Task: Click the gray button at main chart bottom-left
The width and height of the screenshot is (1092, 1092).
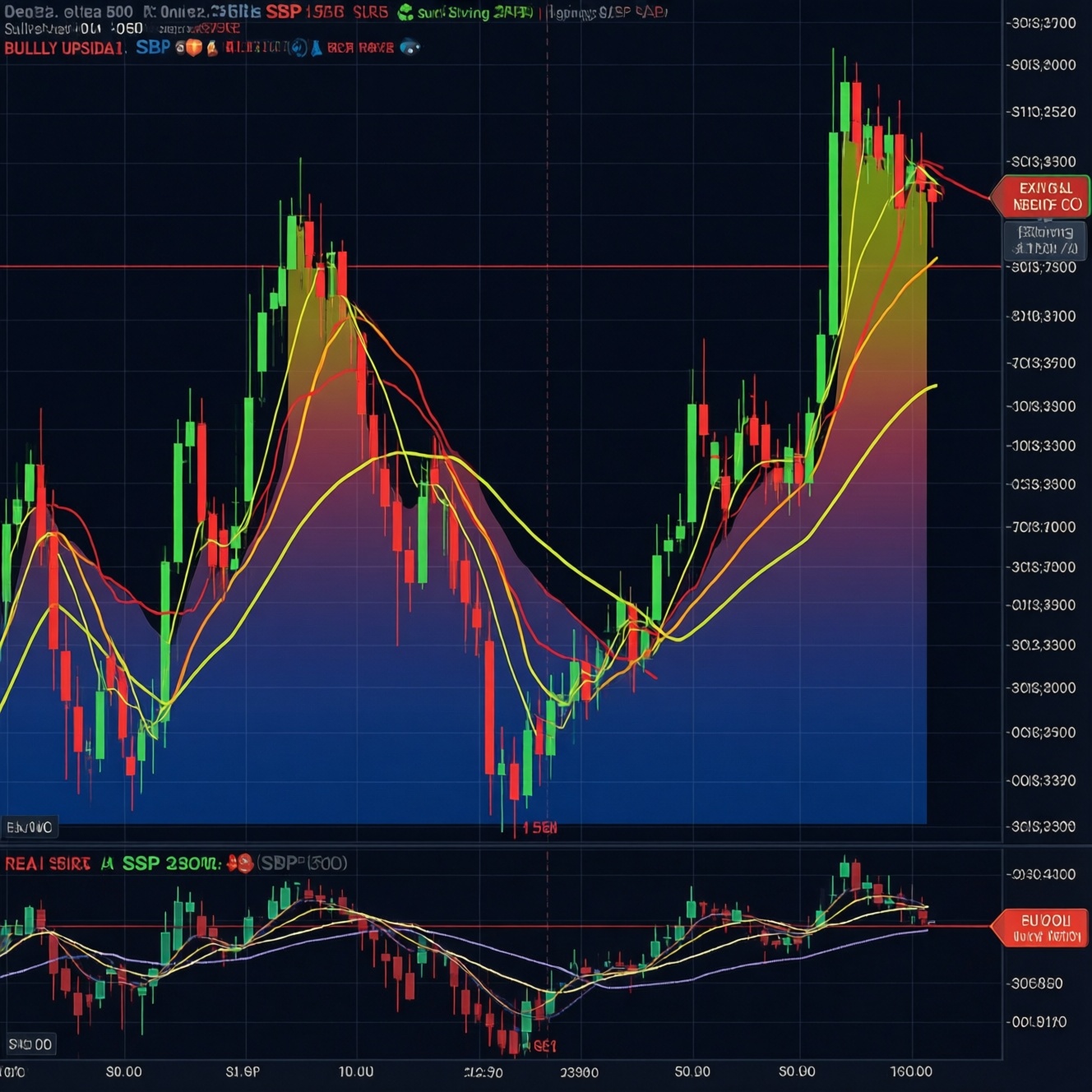Action: (29, 827)
